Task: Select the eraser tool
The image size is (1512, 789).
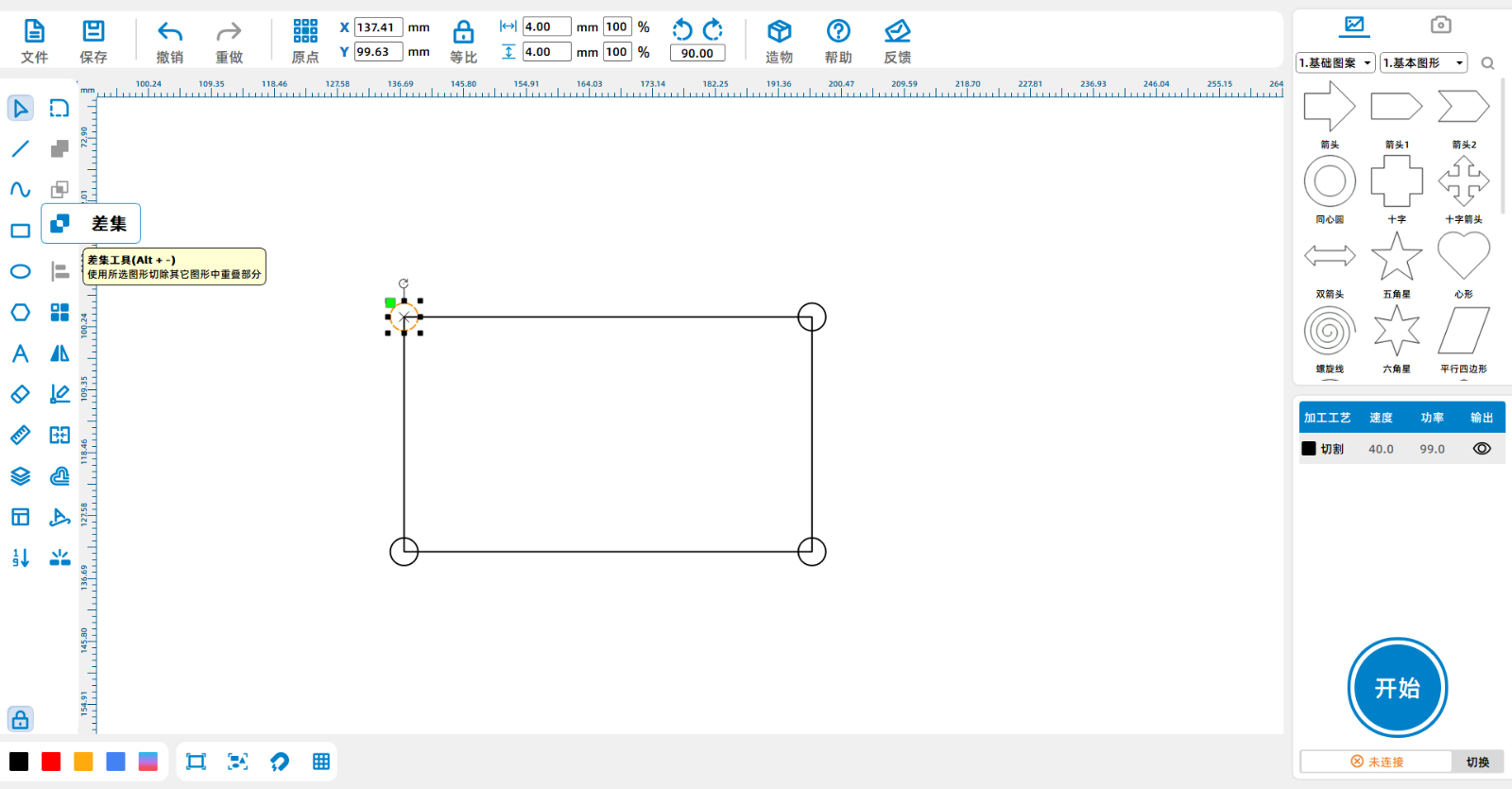Action: 20,394
